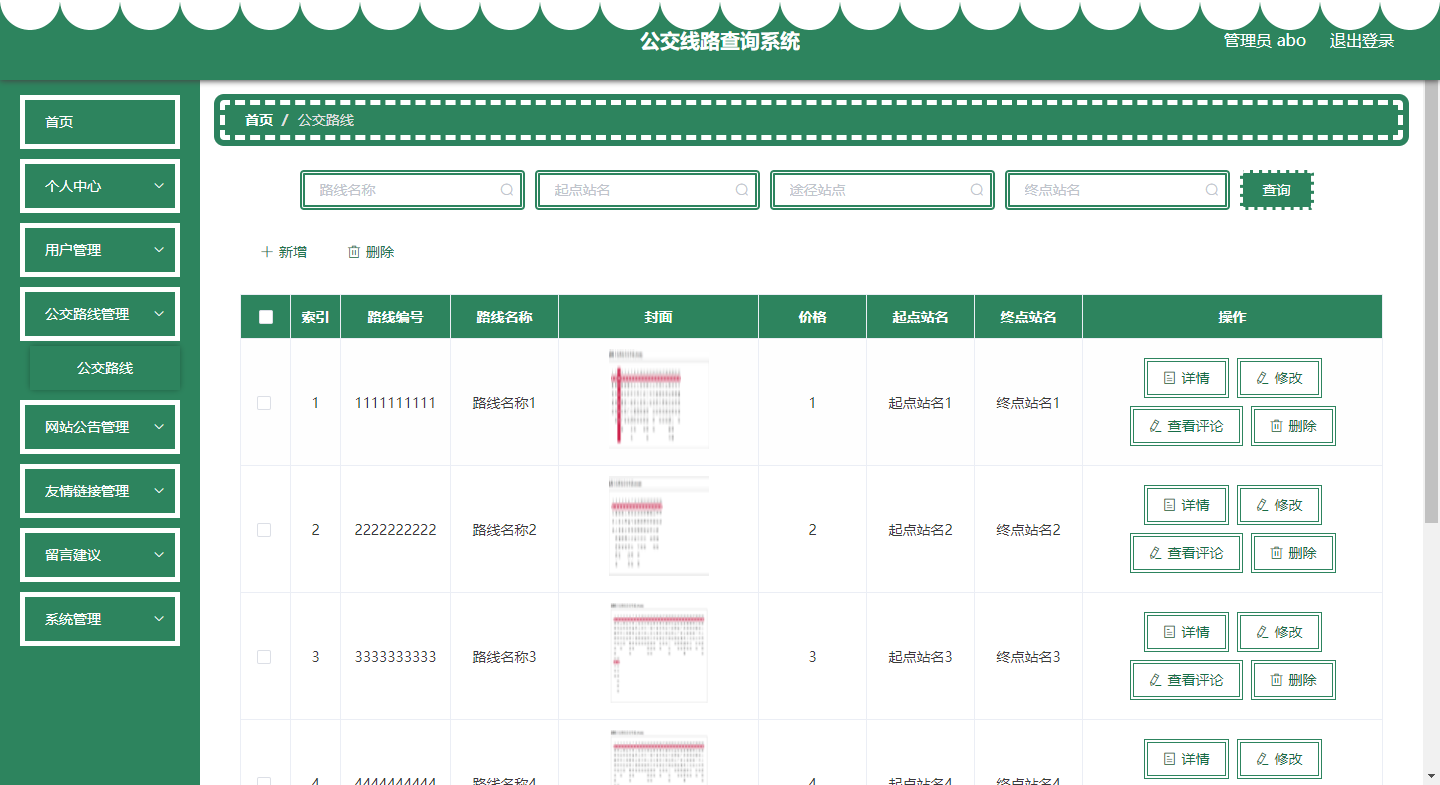The width and height of the screenshot is (1440, 785).
Task: Open 详情 for 路线名称2 row
Action: (x=1186, y=505)
